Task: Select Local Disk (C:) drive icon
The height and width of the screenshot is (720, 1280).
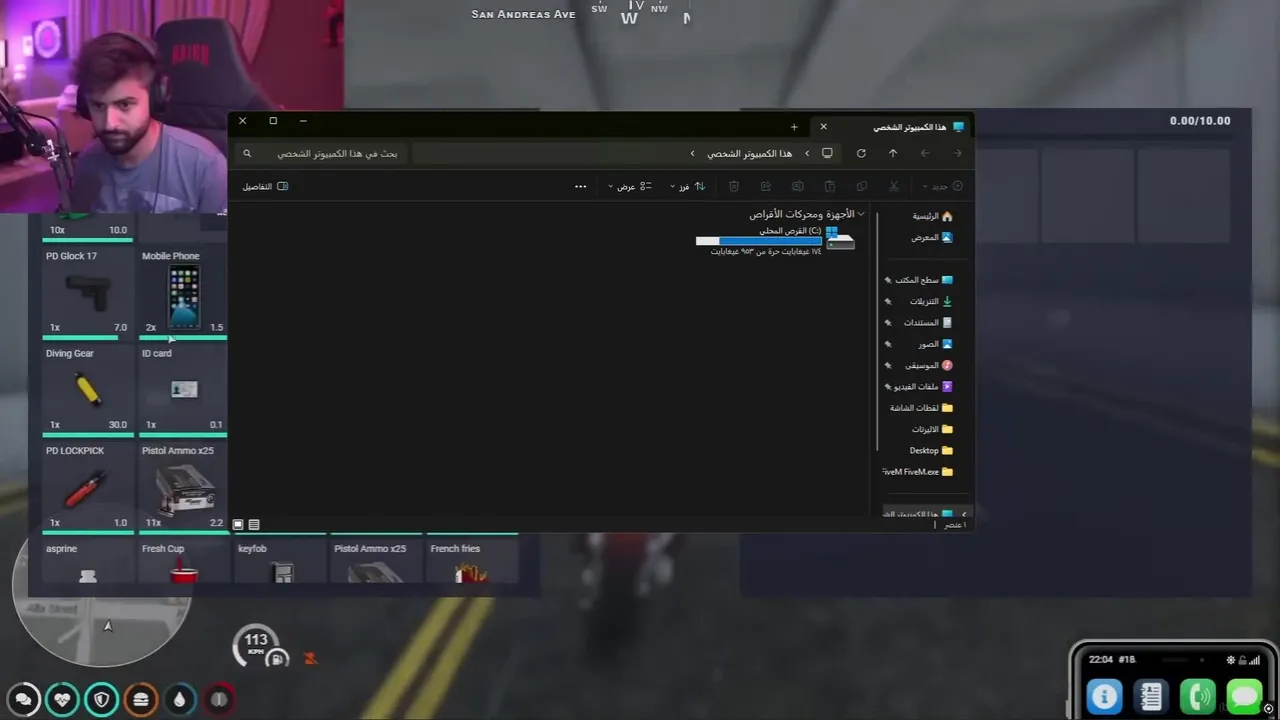Action: pyautogui.click(x=839, y=238)
